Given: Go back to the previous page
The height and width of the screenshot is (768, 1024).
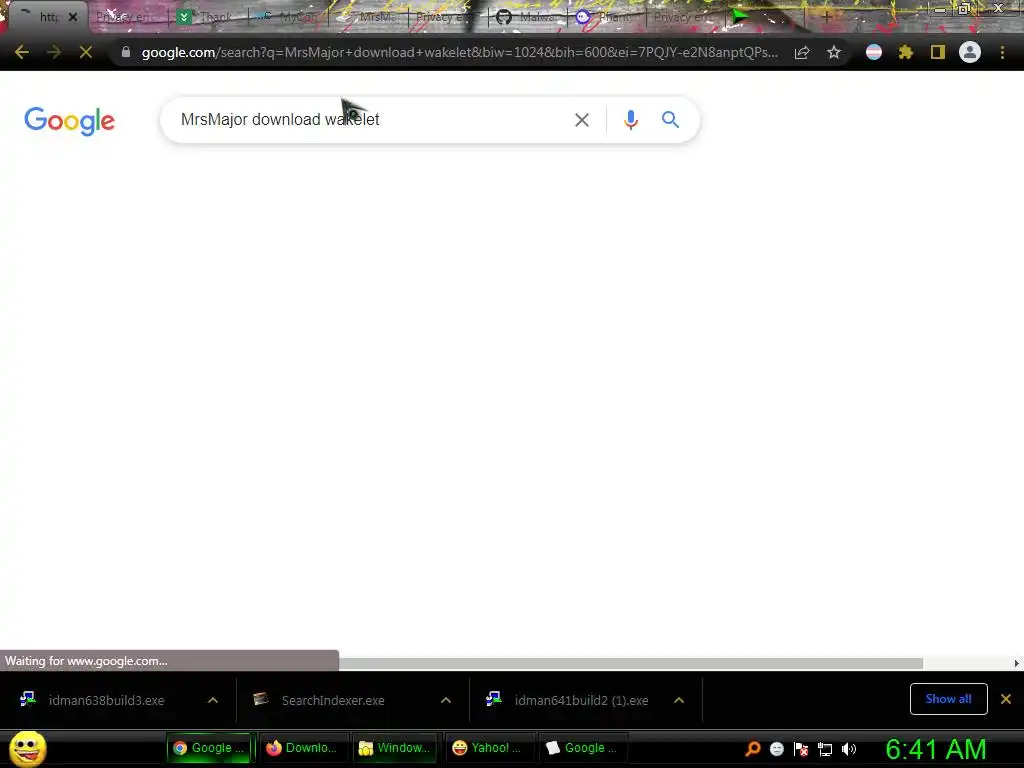Looking at the screenshot, I should (22, 52).
